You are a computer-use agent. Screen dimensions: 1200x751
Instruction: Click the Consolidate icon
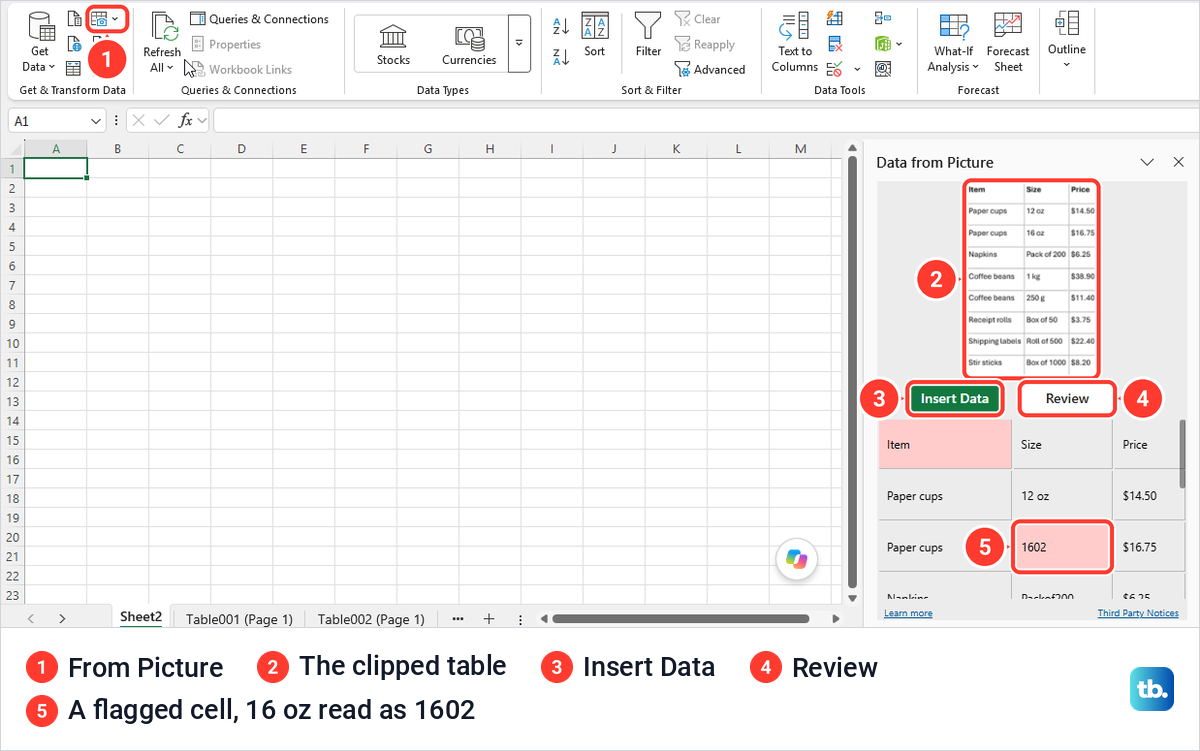pyautogui.click(x=882, y=18)
